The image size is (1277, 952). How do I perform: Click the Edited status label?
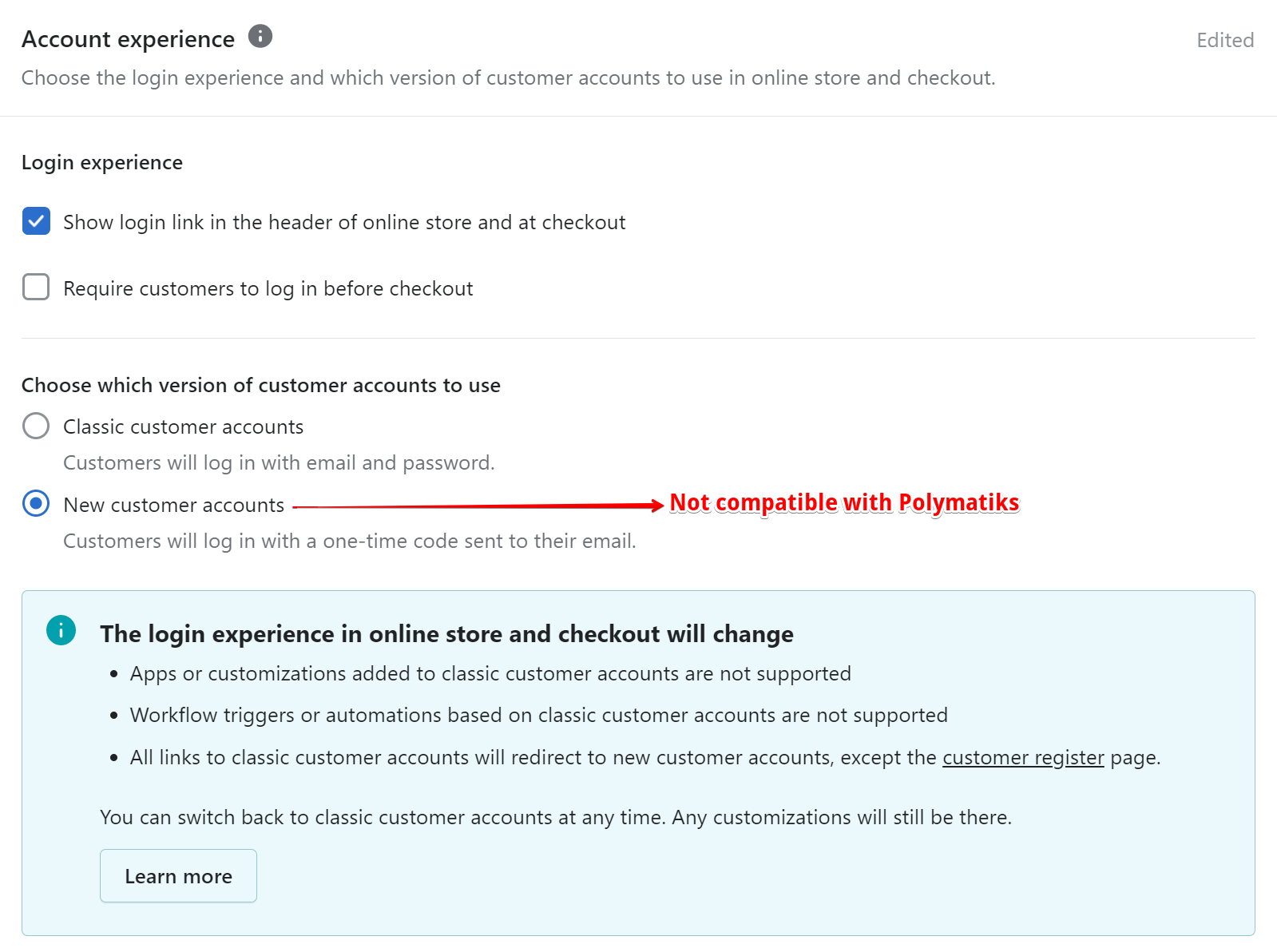1224,40
